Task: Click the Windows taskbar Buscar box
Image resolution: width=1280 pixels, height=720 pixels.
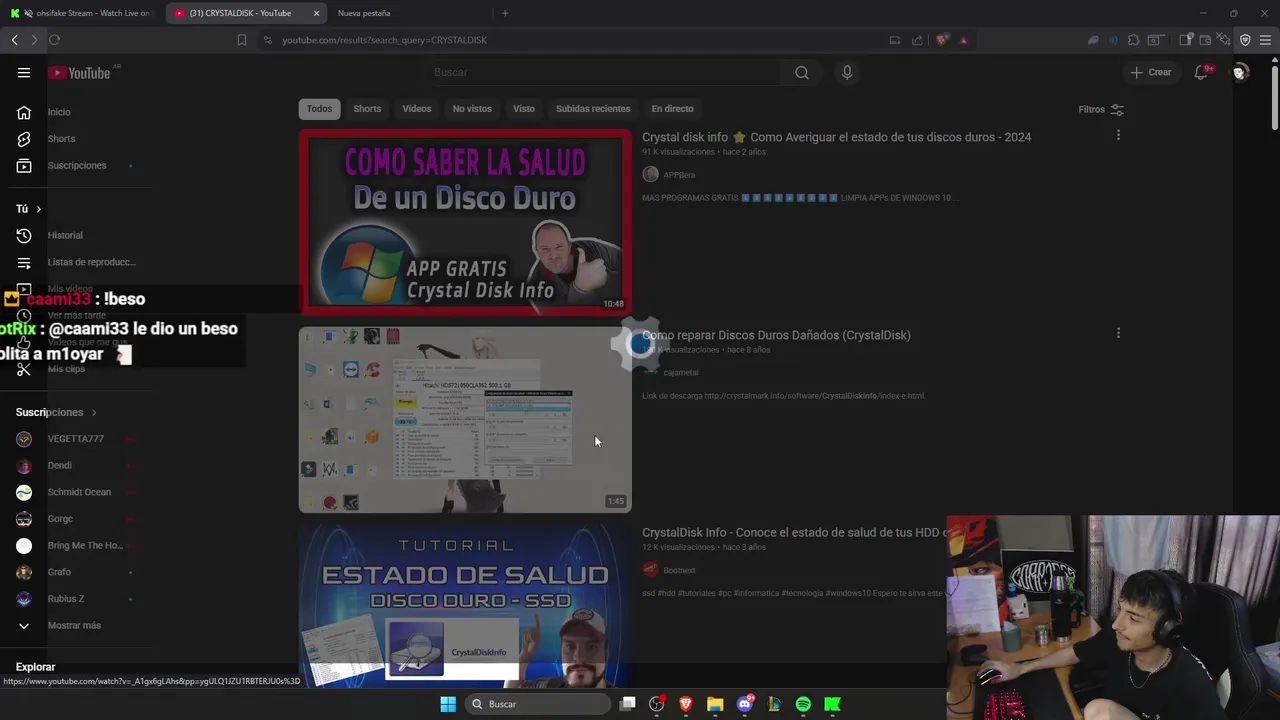Action: tap(538, 704)
